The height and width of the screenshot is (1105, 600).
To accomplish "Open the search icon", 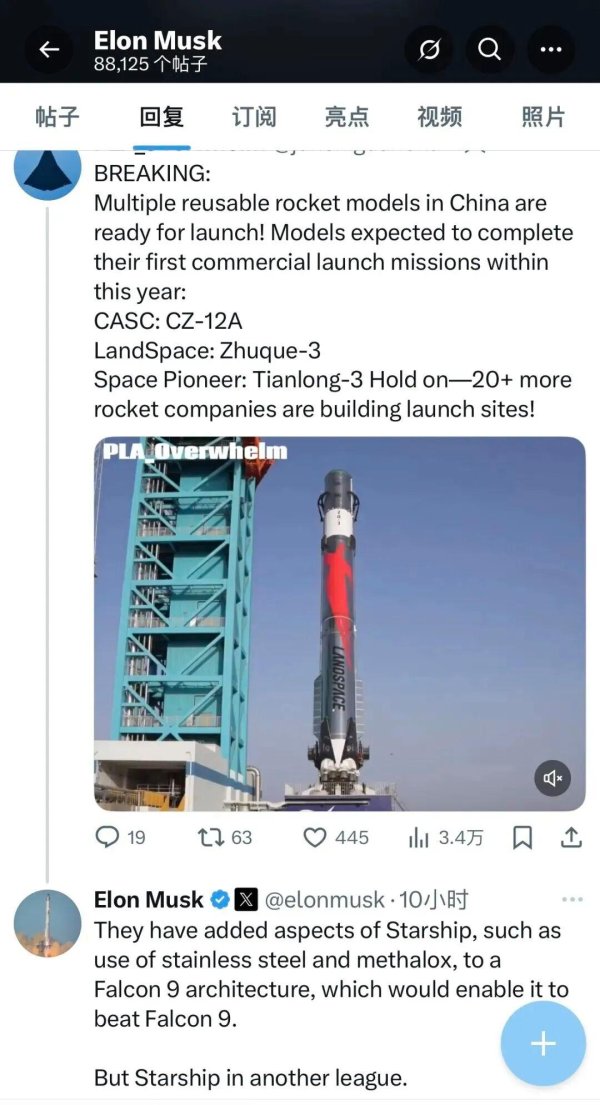I will (x=490, y=49).
